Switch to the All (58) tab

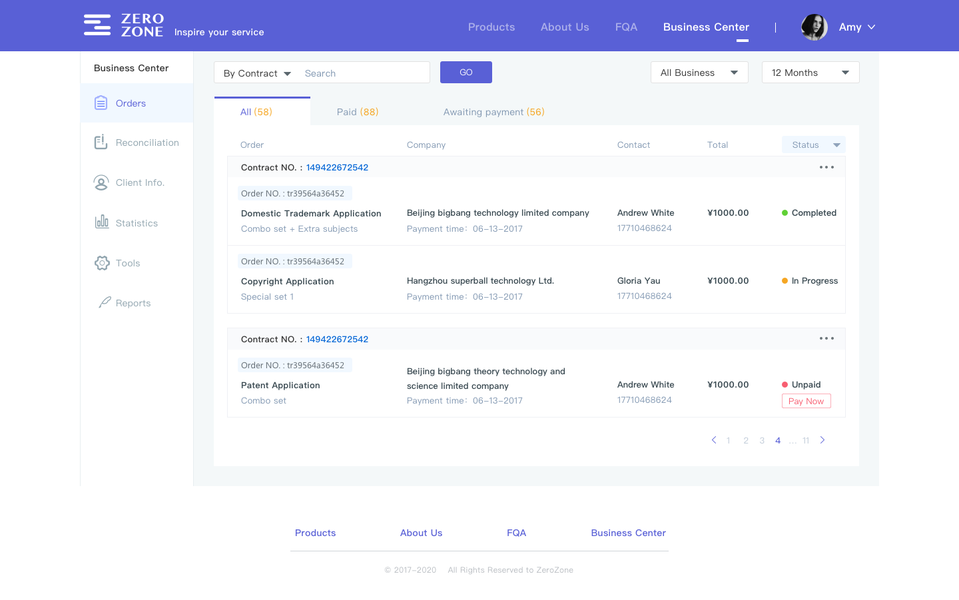click(x=262, y=111)
